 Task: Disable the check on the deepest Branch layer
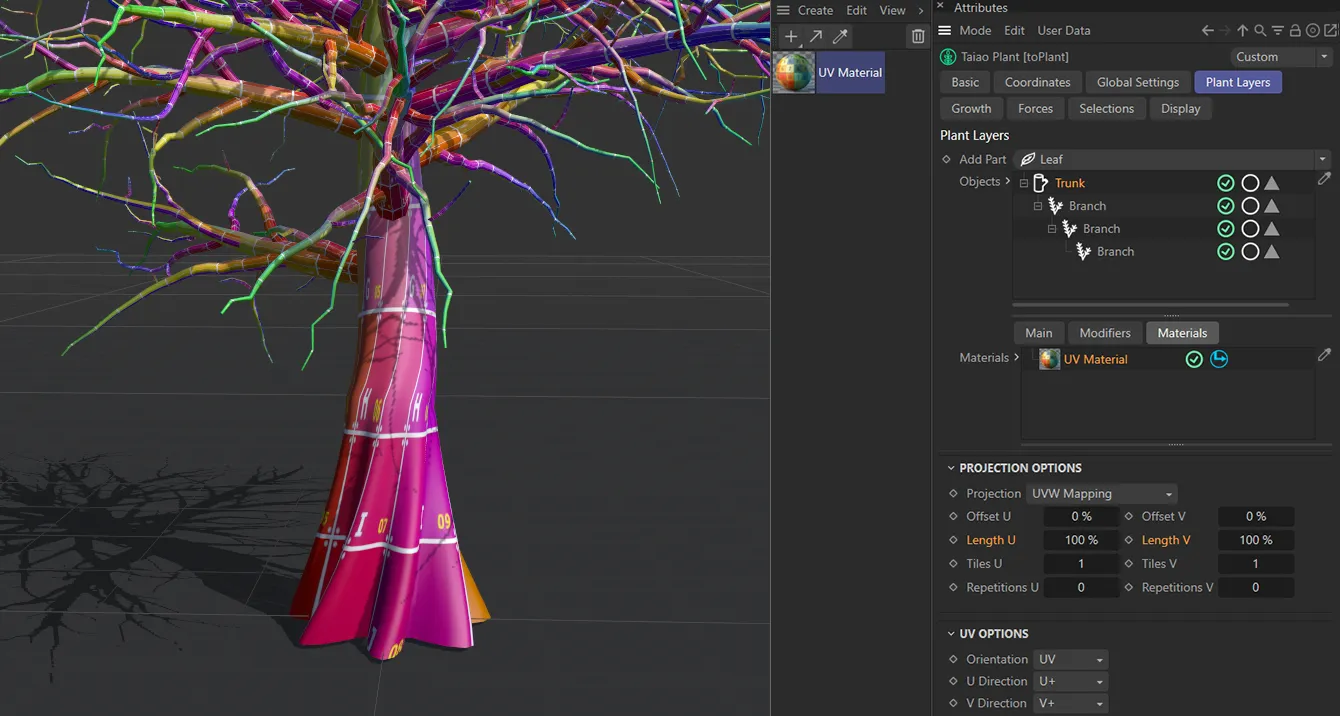(x=1226, y=251)
